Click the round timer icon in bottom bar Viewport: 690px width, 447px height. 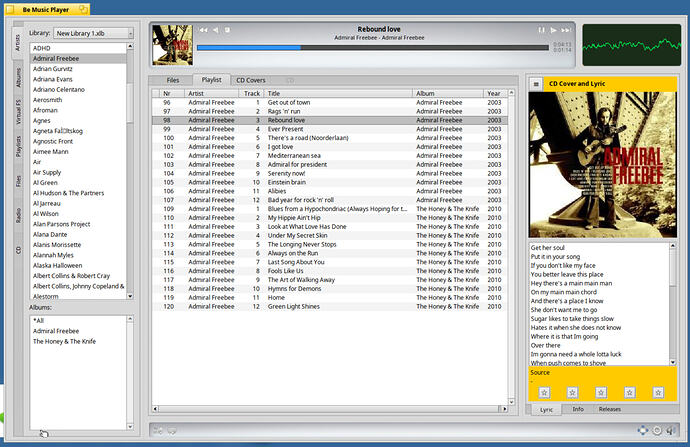657,431
